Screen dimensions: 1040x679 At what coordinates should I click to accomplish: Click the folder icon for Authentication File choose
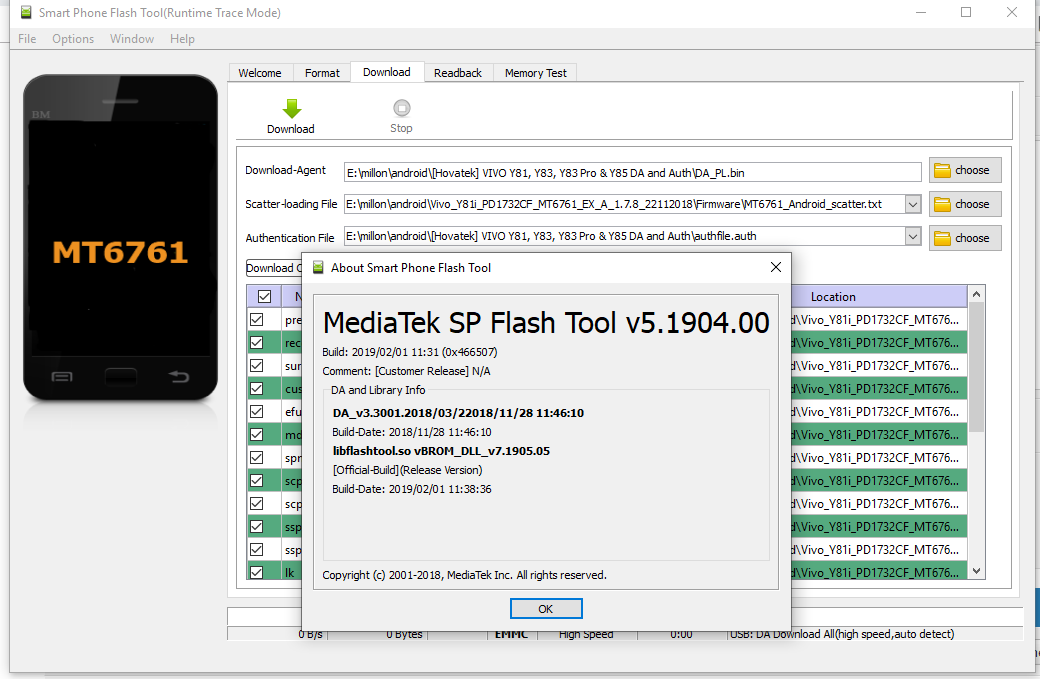click(942, 238)
